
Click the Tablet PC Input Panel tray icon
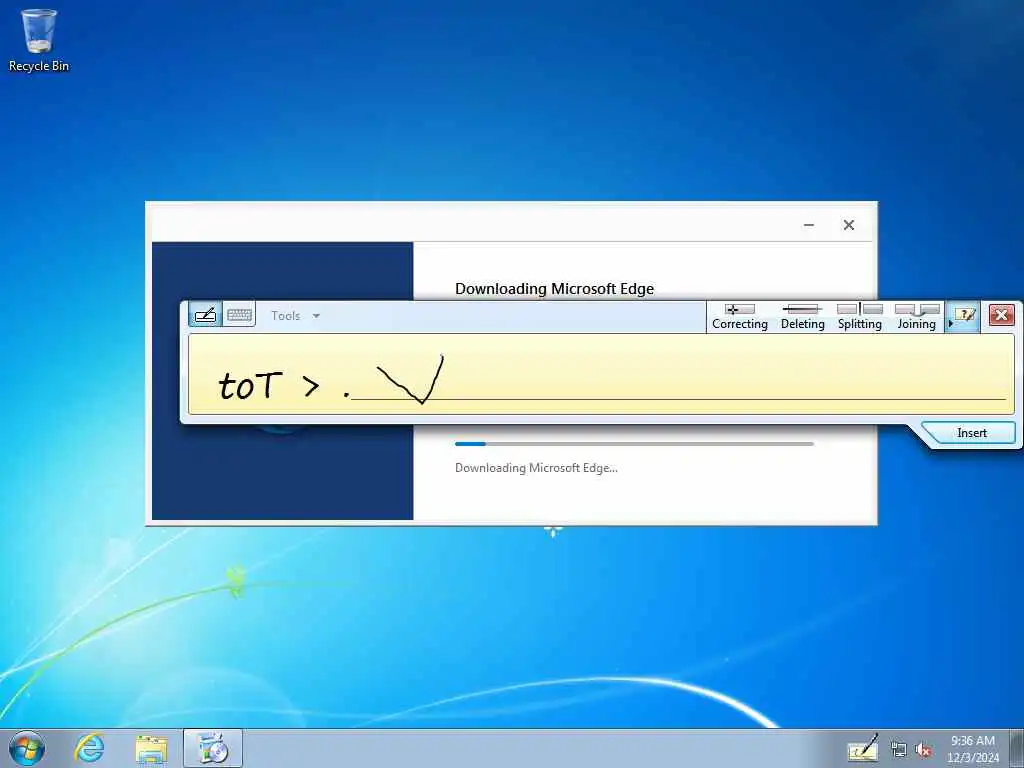point(863,748)
